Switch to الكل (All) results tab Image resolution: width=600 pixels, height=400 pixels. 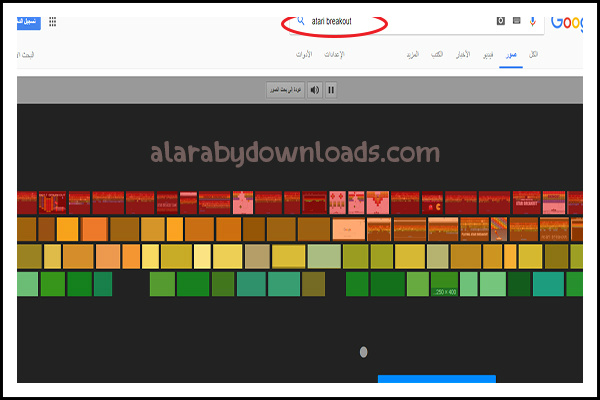533,55
